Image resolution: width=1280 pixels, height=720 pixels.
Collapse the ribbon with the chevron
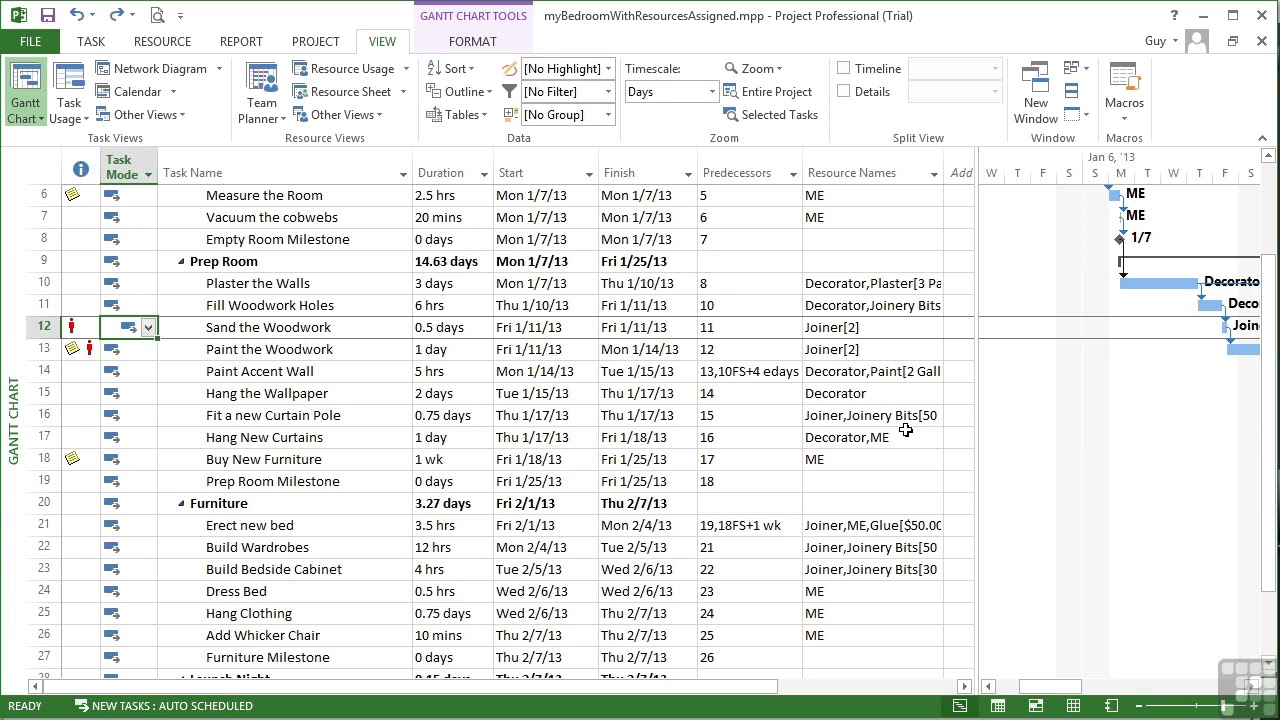pos(1264,138)
